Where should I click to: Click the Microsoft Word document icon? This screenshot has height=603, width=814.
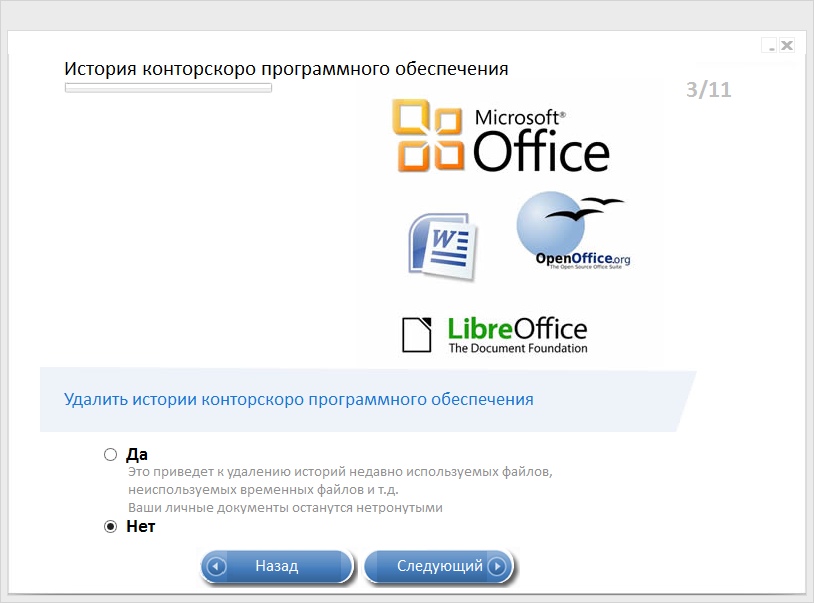click(x=442, y=246)
